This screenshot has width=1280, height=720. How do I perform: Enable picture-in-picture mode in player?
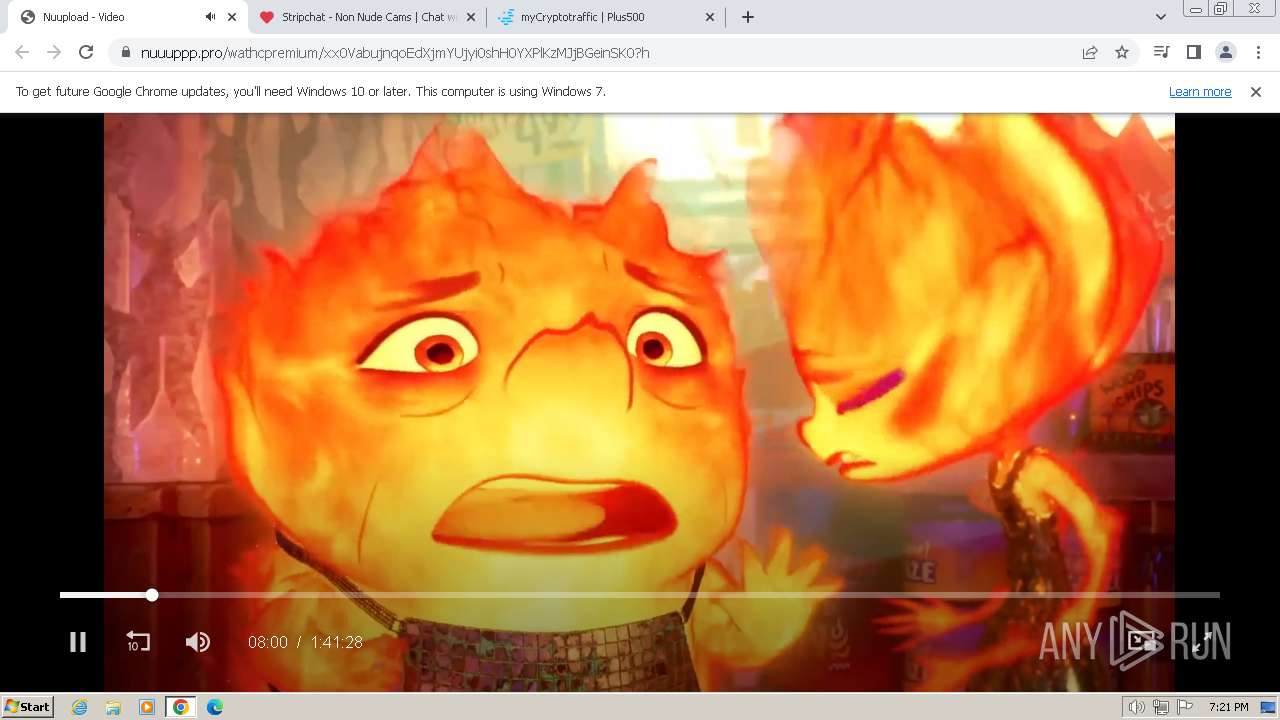click(x=1142, y=642)
